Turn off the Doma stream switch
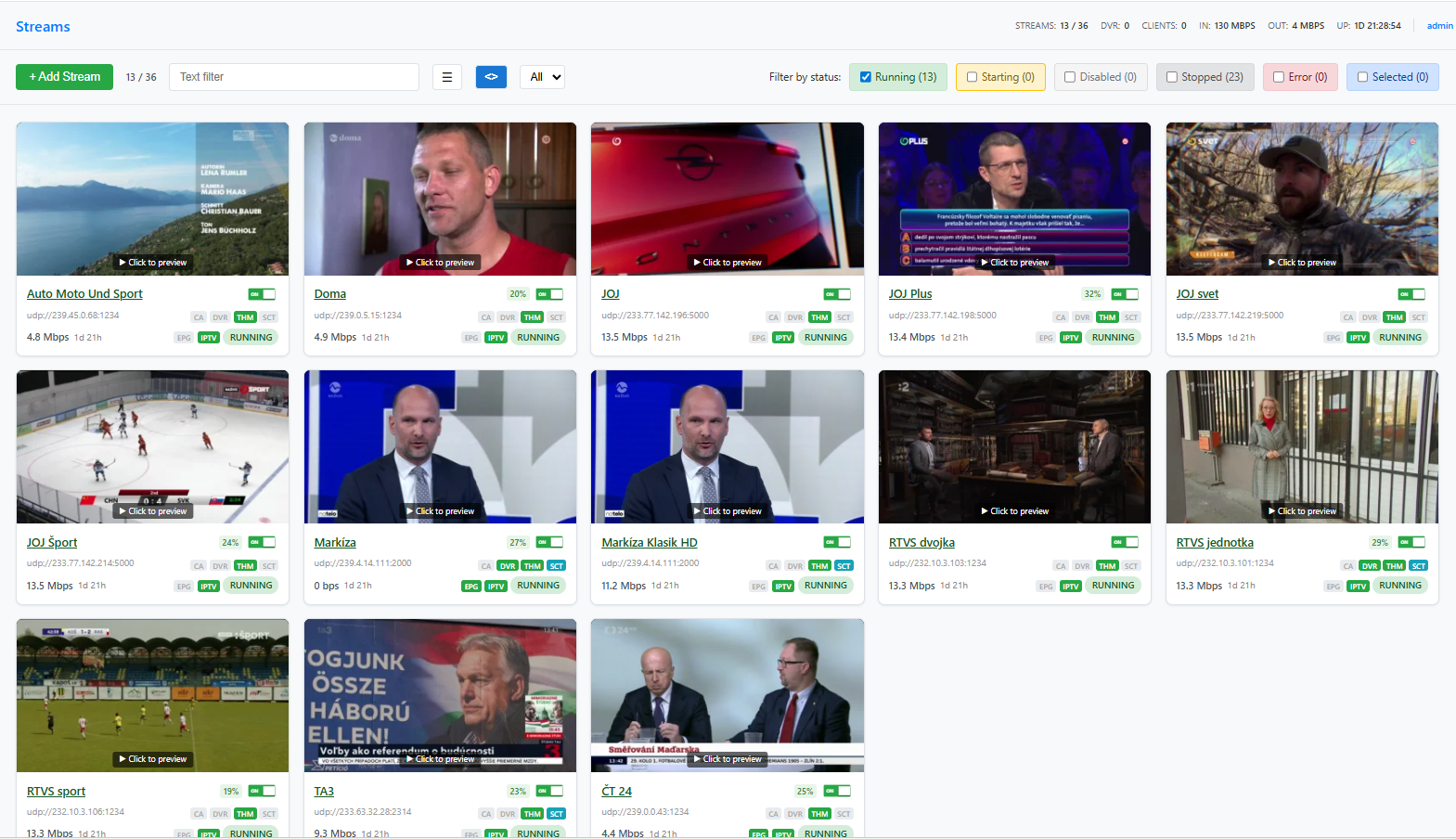The width and height of the screenshot is (1456, 839). coord(549,294)
